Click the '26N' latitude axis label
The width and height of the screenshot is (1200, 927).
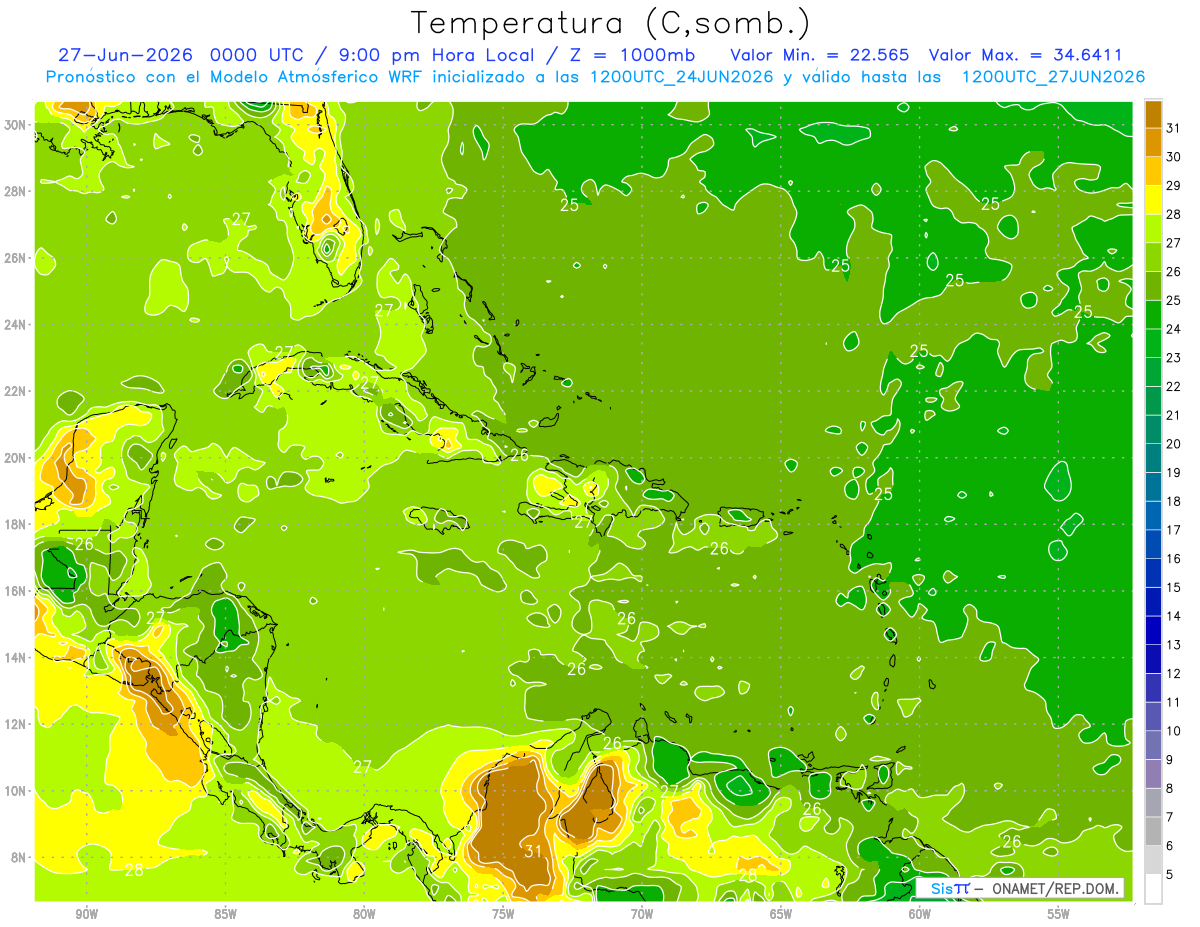click(x=15, y=258)
